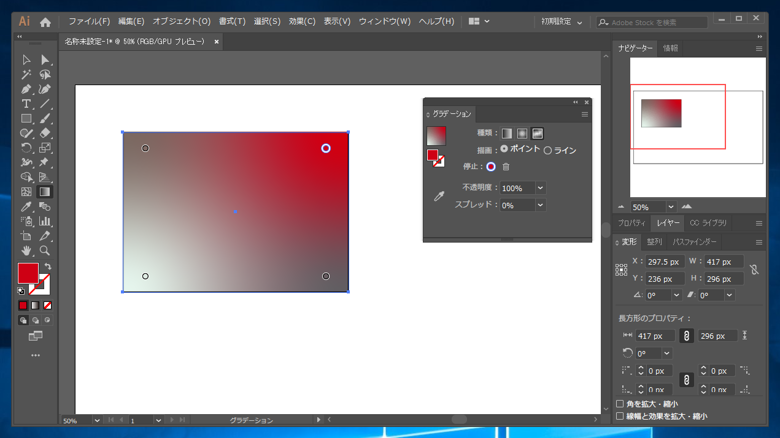Open 不透明度 opacity dropdown

pos(540,188)
